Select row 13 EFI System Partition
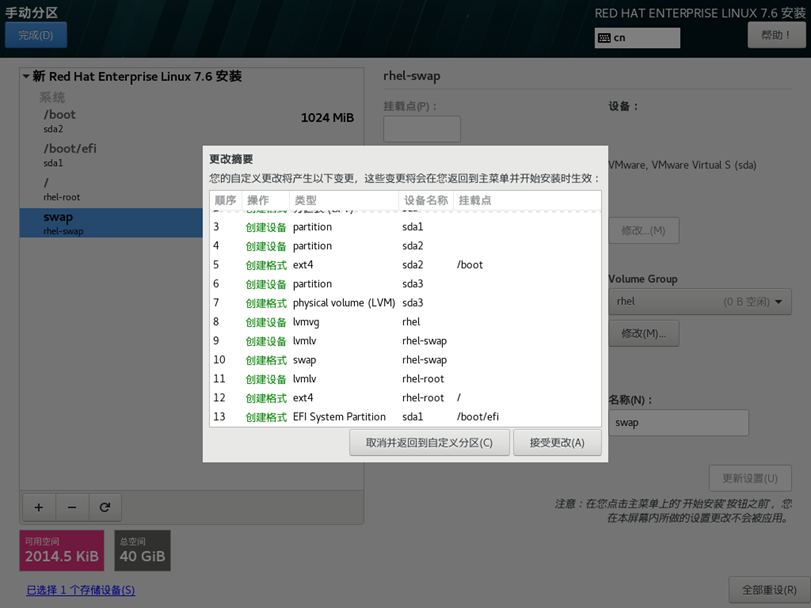Screen dimensions: 811x608 [406, 417]
